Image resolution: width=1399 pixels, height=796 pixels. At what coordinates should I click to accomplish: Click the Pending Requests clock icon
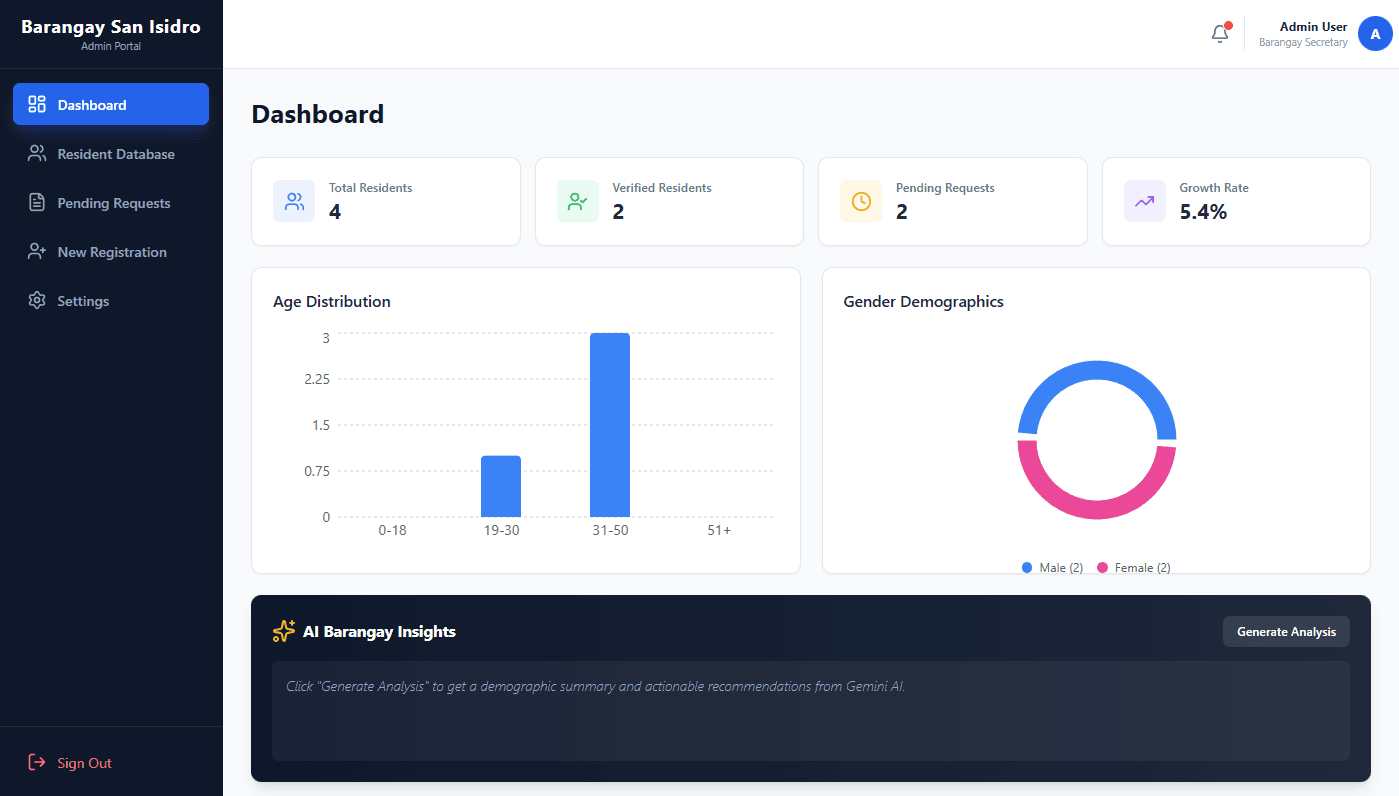861,201
